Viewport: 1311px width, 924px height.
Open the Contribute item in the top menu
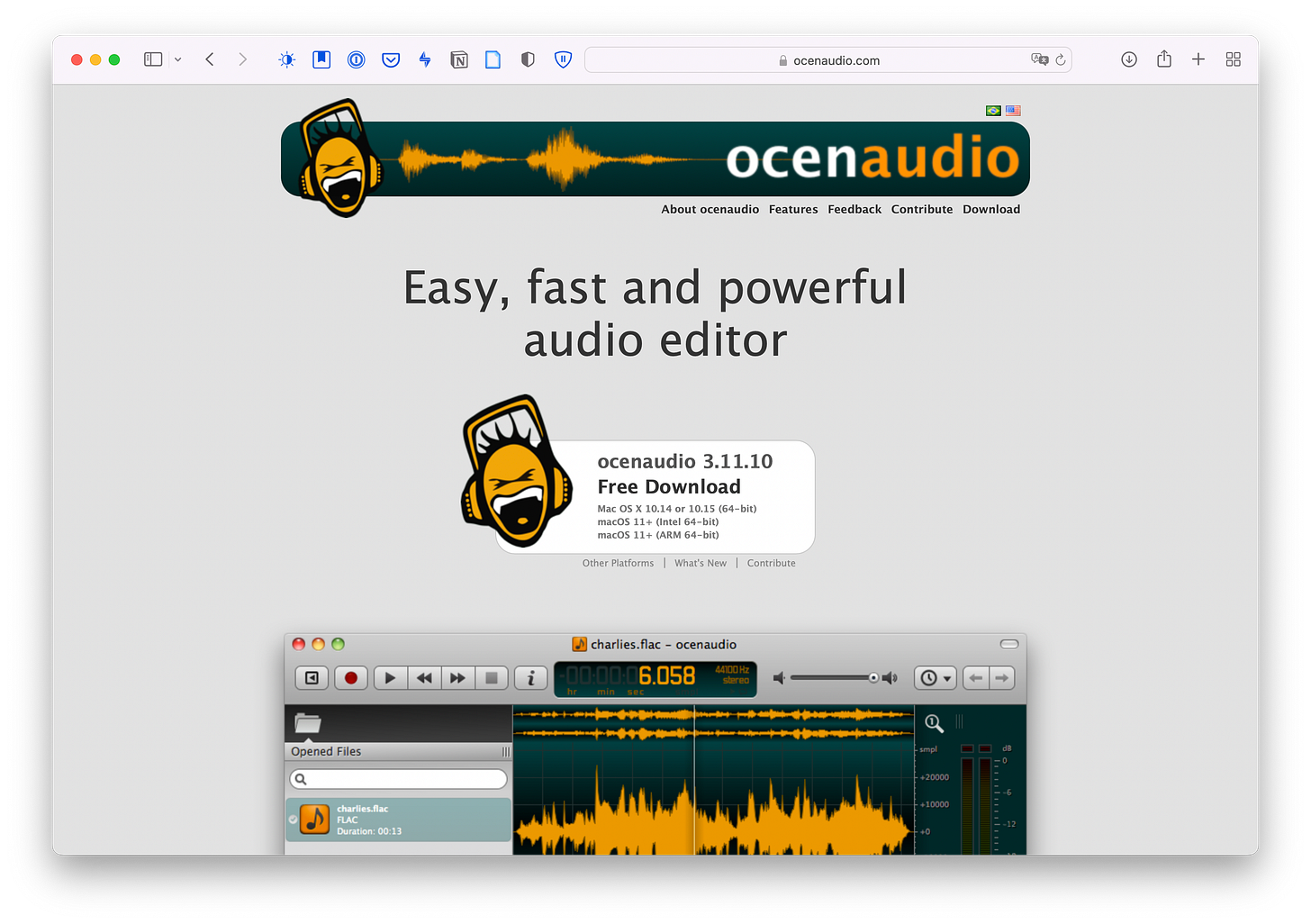point(922,209)
